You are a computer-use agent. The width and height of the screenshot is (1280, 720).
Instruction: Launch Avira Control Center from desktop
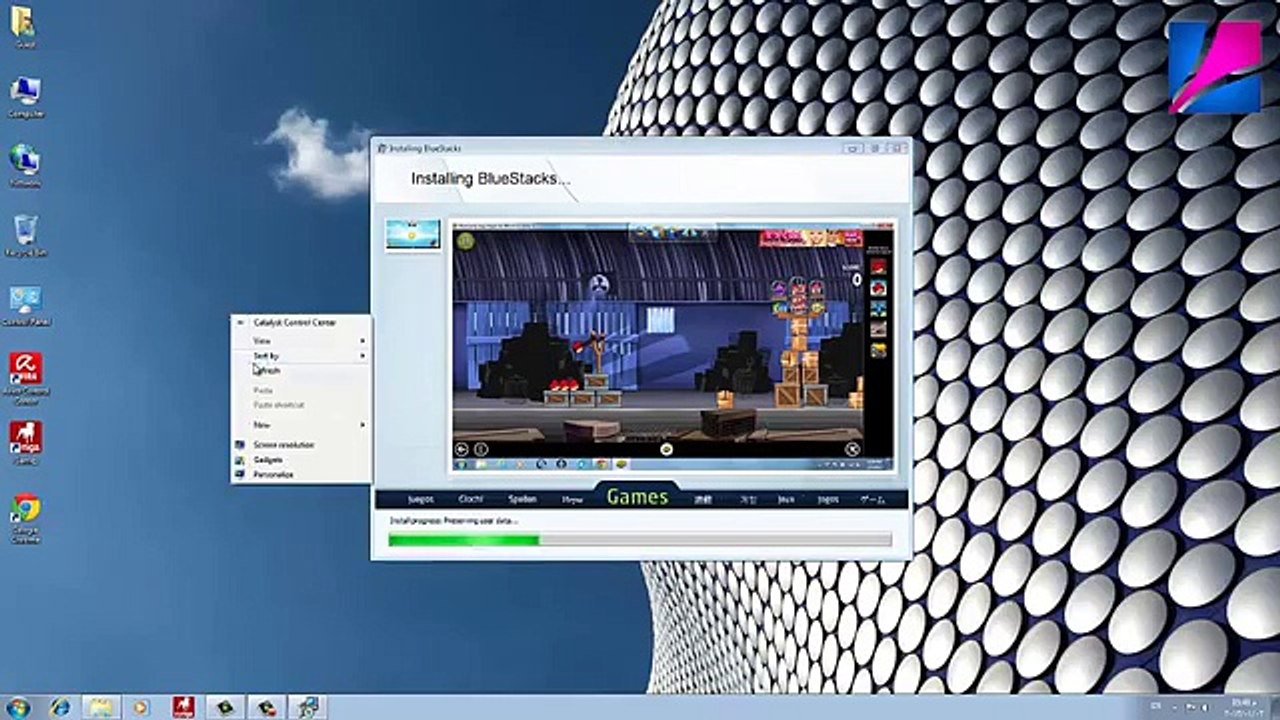(25, 378)
